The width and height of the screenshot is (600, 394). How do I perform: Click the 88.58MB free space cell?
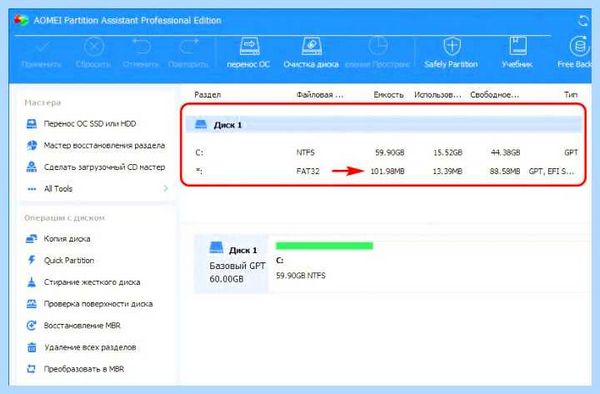[x=505, y=171]
